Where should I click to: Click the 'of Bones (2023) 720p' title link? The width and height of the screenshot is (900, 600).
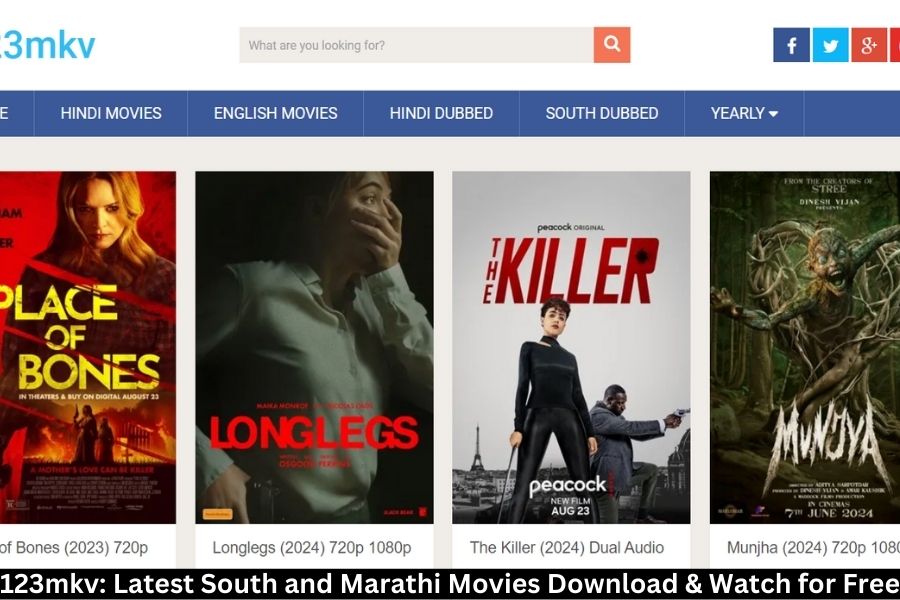click(74, 548)
